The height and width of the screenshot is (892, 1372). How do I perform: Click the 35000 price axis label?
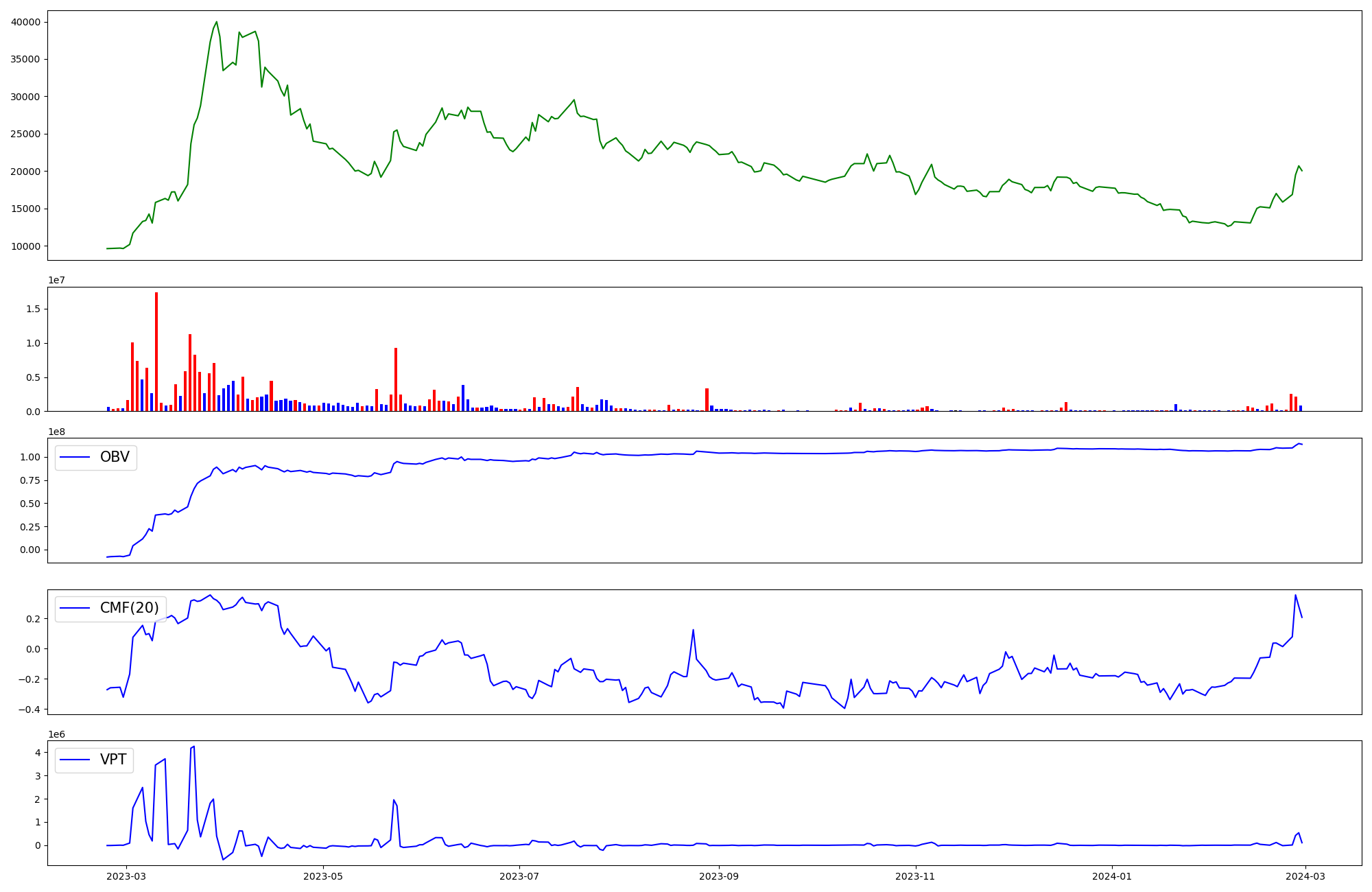pyautogui.click(x=25, y=60)
